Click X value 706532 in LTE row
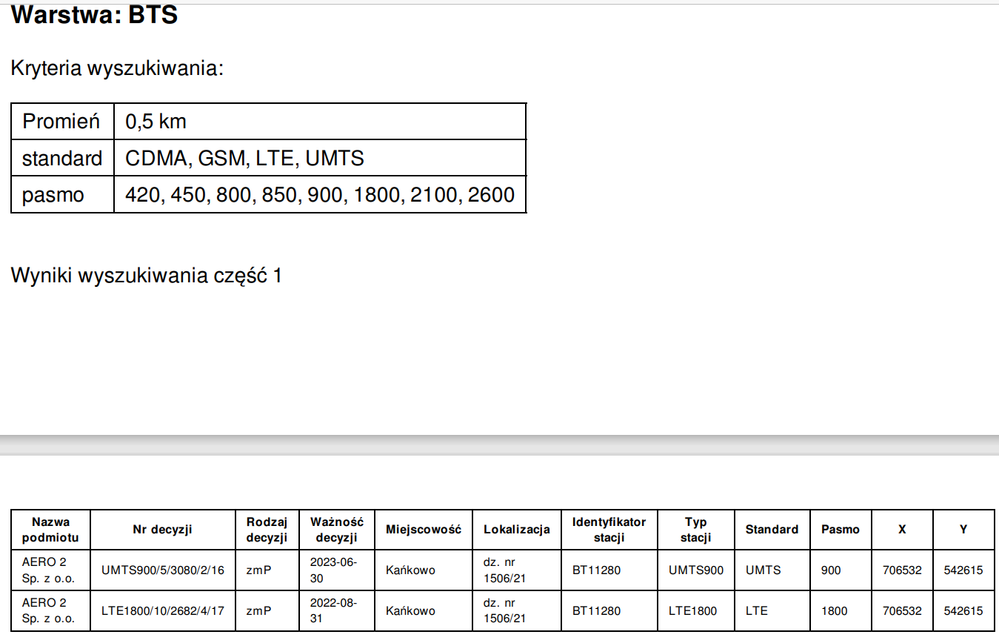The image size is (999, 638). click(x=902, y=611)
